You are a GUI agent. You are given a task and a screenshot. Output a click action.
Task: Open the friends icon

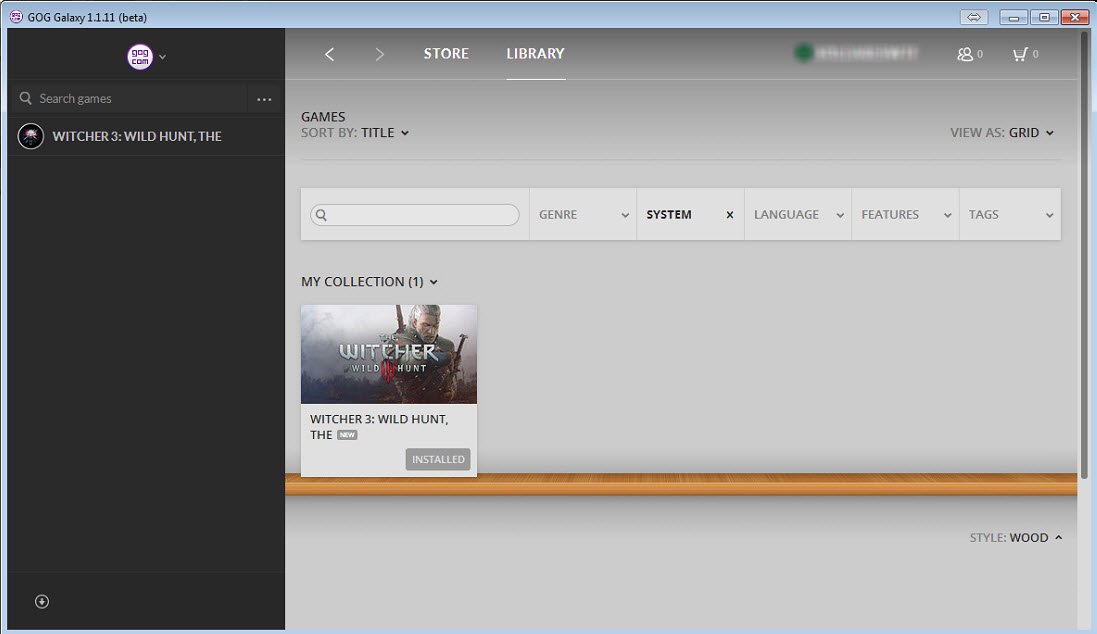pyautogui.click(x=965, y=54)
